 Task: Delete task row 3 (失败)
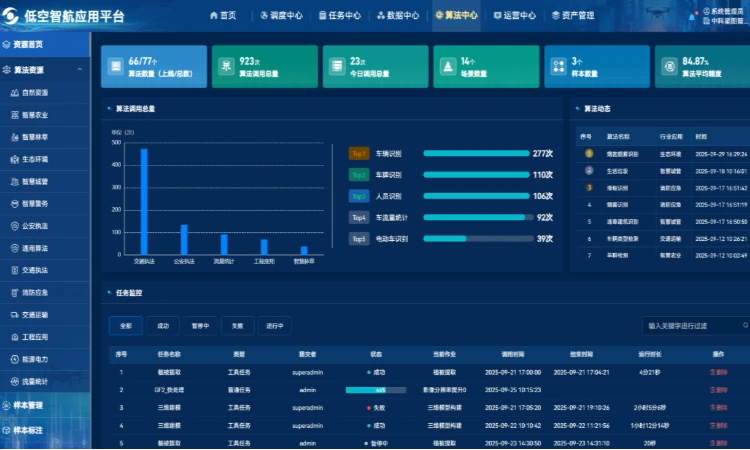click(718, 407)
